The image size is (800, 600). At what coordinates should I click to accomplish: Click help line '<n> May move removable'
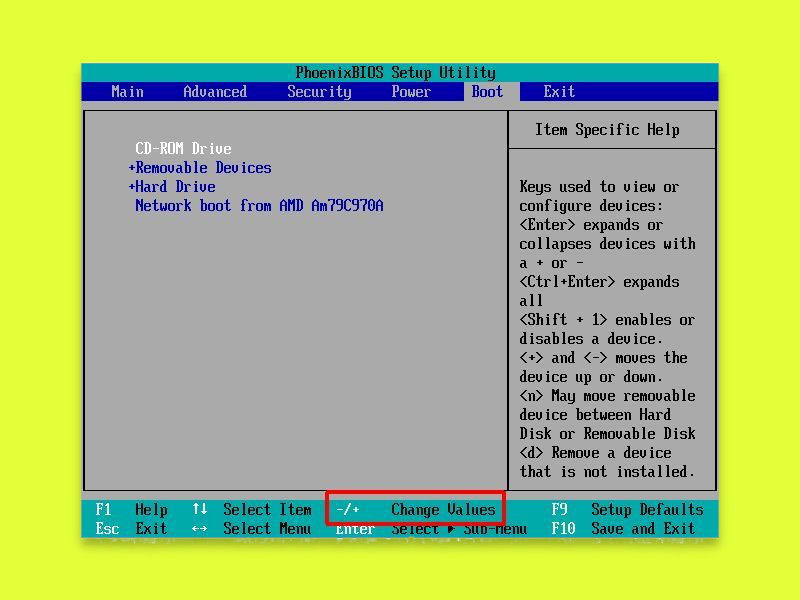pyautogui.click(x=607, y=396)
